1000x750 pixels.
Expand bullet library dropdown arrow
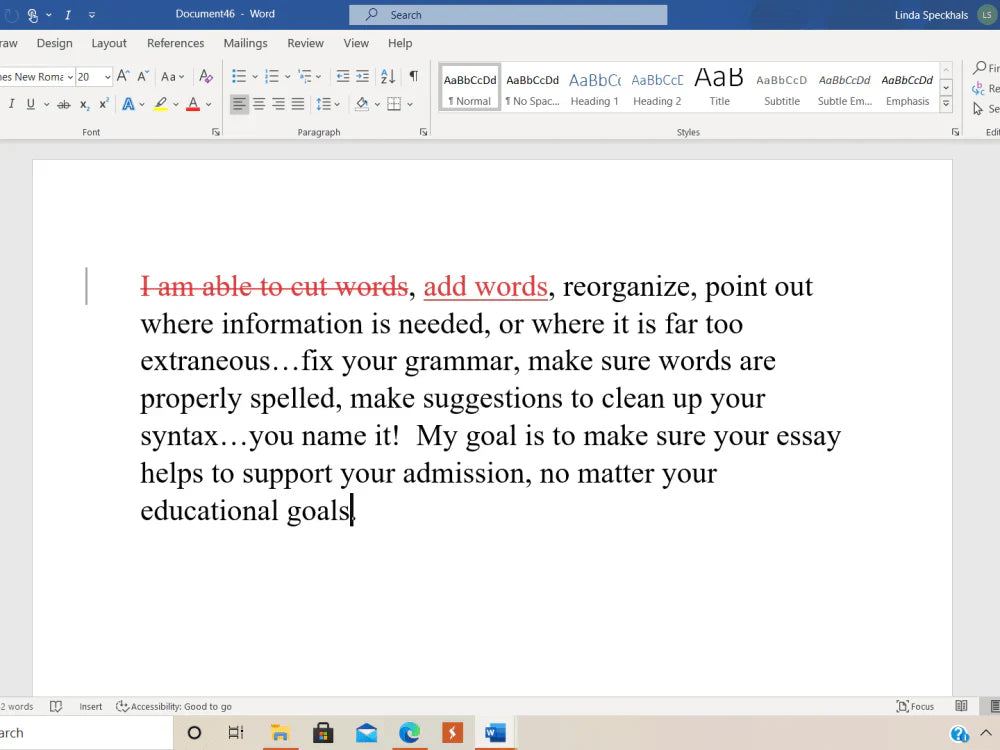(x=254, y=77)
